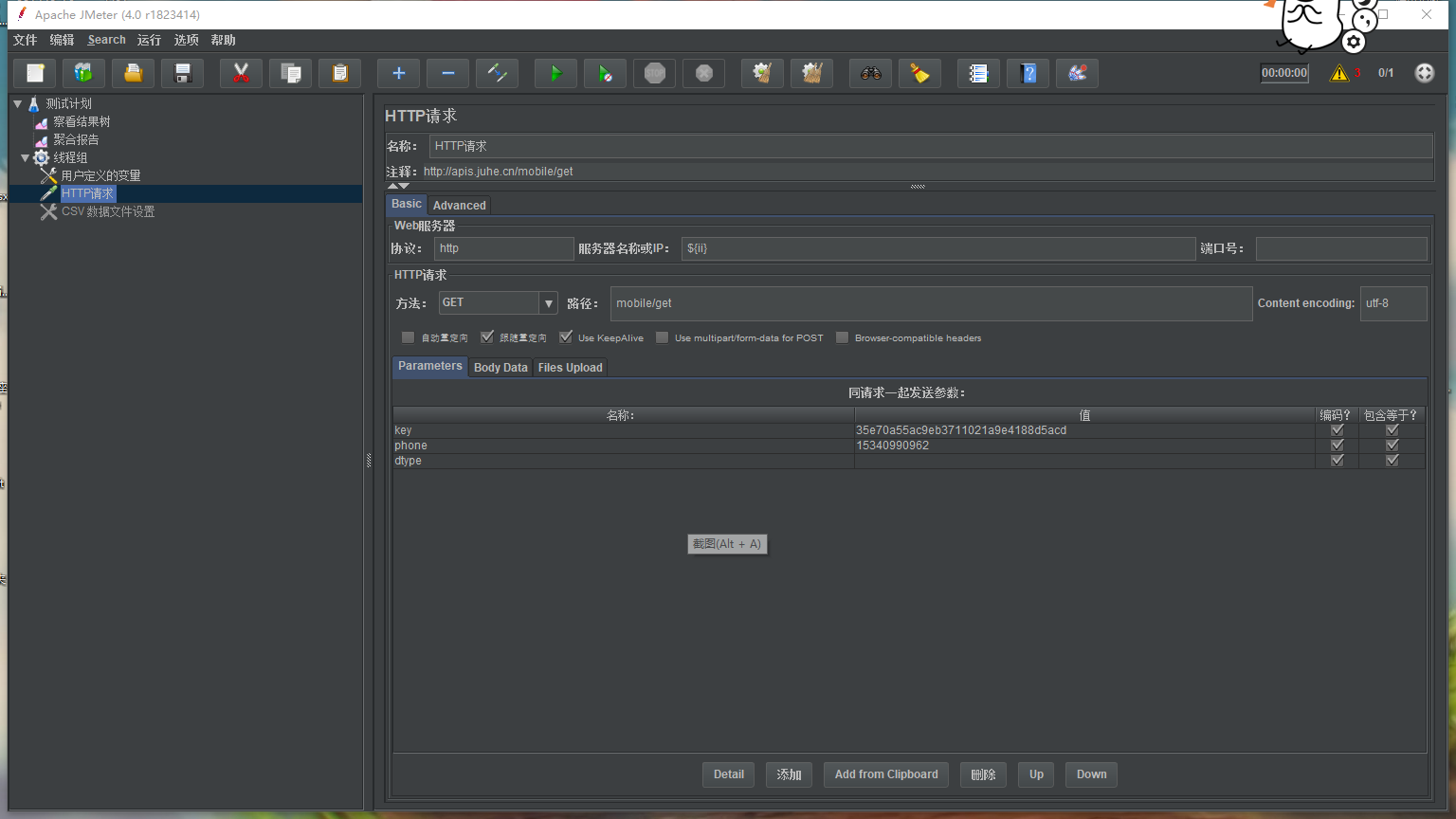Click the Toggle enable/disable icon
This screenshot has height=819, width=1456.
(497, 73)
